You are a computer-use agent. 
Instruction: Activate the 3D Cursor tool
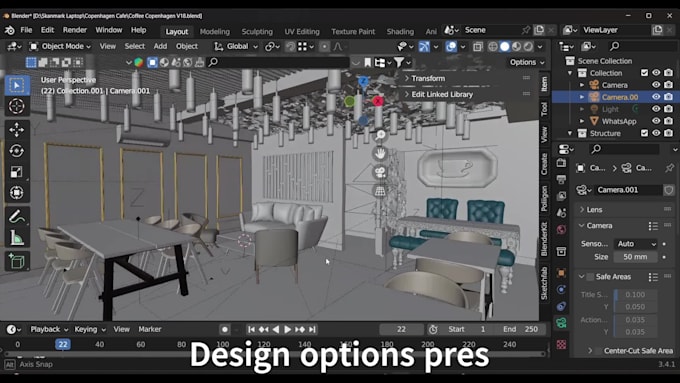click(x=16, y=106)
